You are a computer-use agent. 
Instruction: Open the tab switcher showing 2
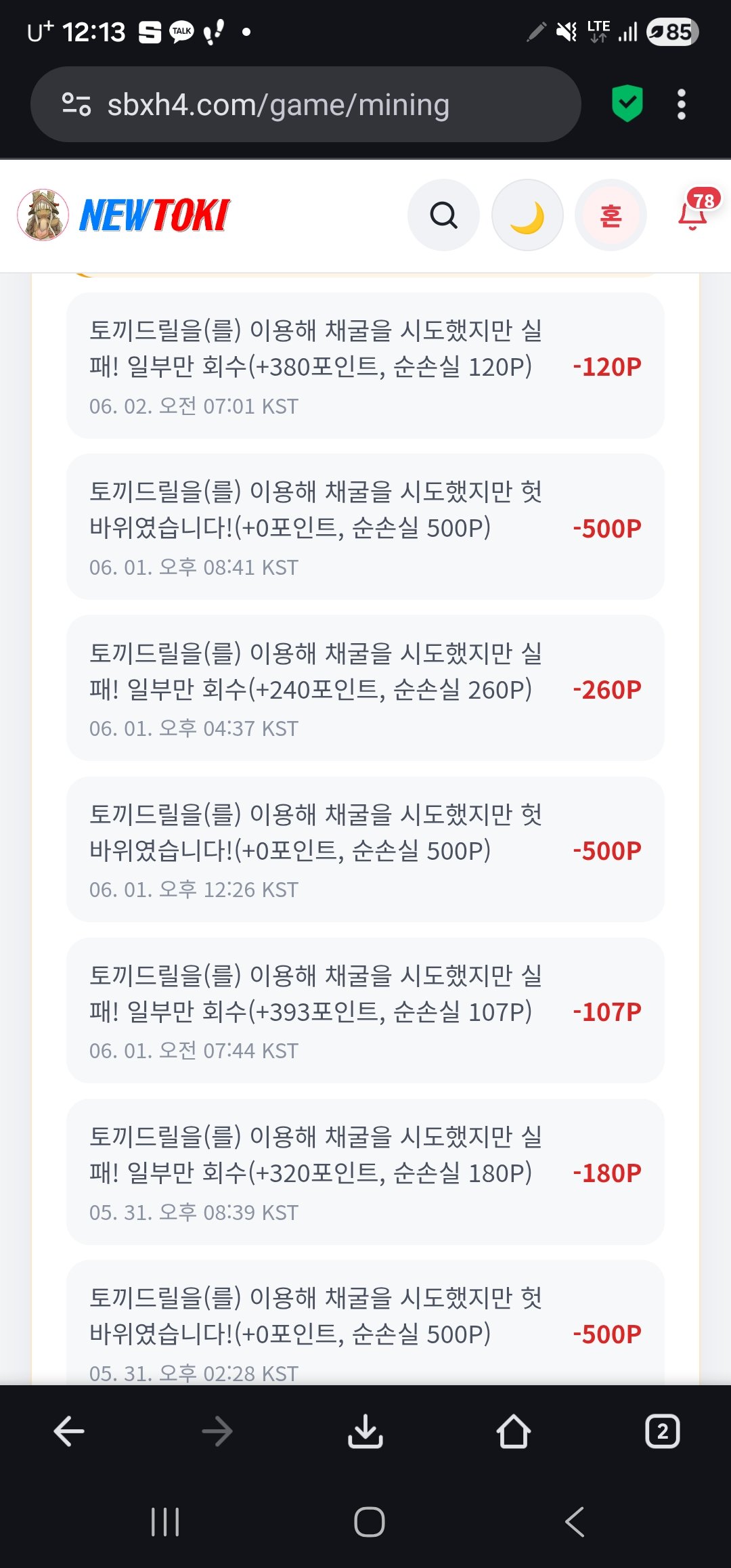663,1431
